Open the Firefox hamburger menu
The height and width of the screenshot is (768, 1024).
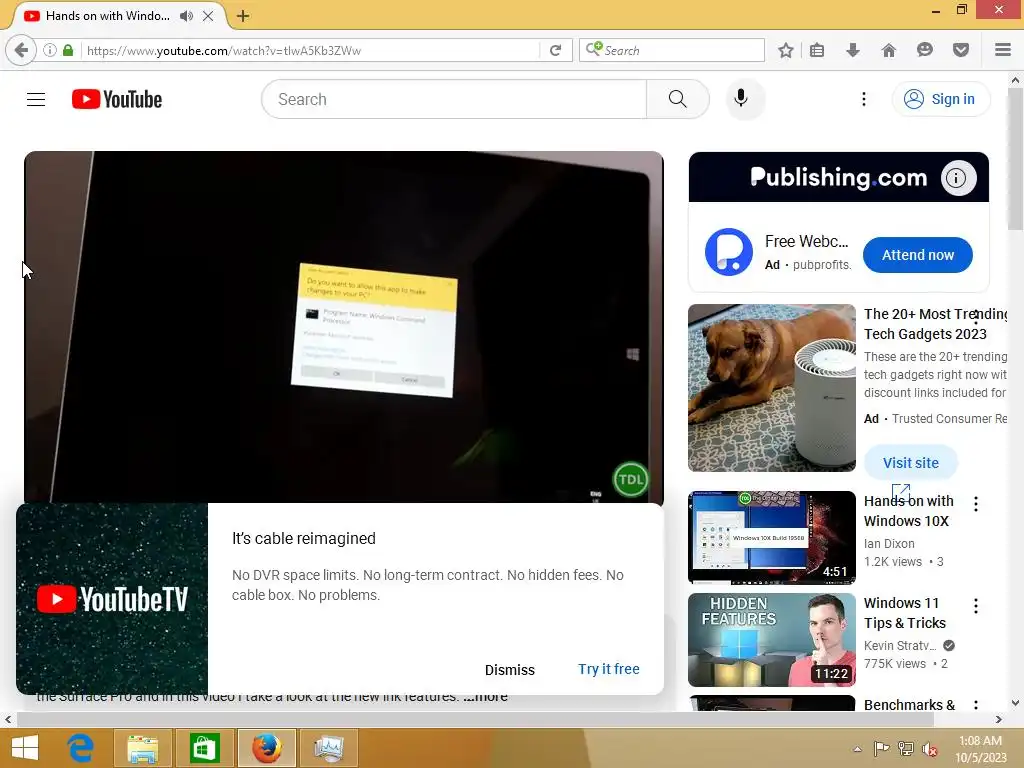1002,50
